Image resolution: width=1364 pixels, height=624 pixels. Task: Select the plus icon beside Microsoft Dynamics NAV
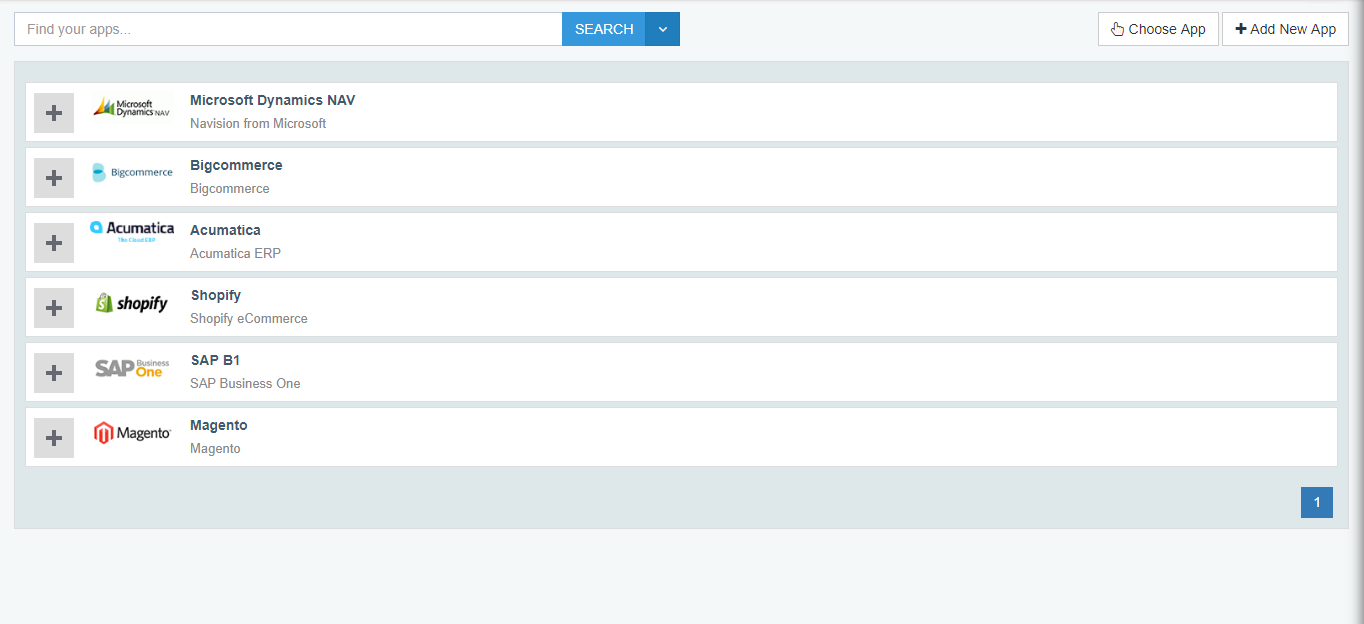pyautogui.click(x=53, y=112)
